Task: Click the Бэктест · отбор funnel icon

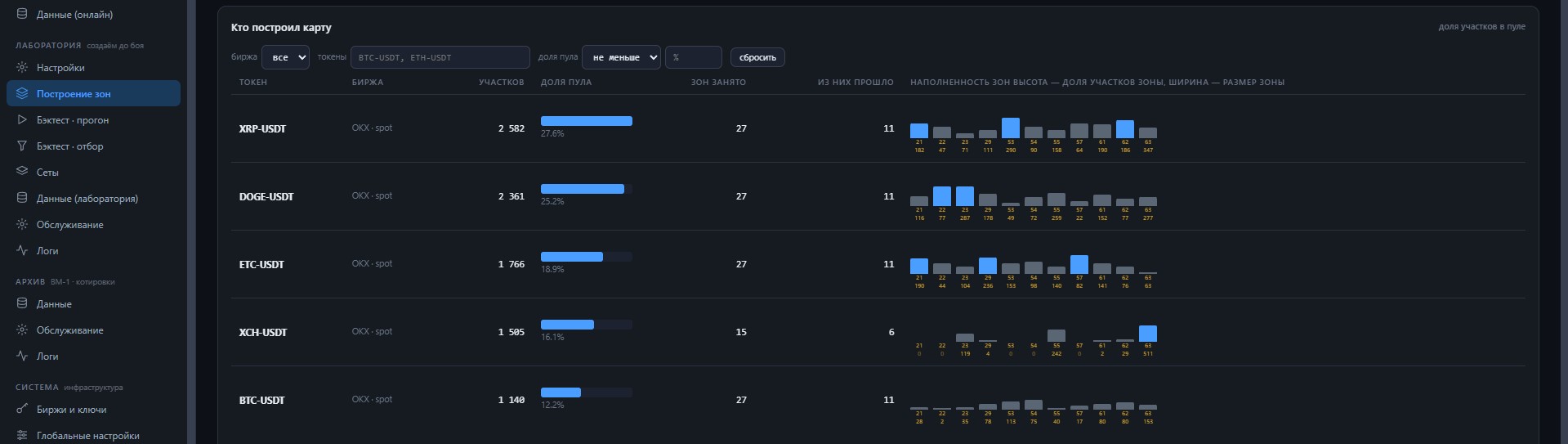Action: pos(22,146)
